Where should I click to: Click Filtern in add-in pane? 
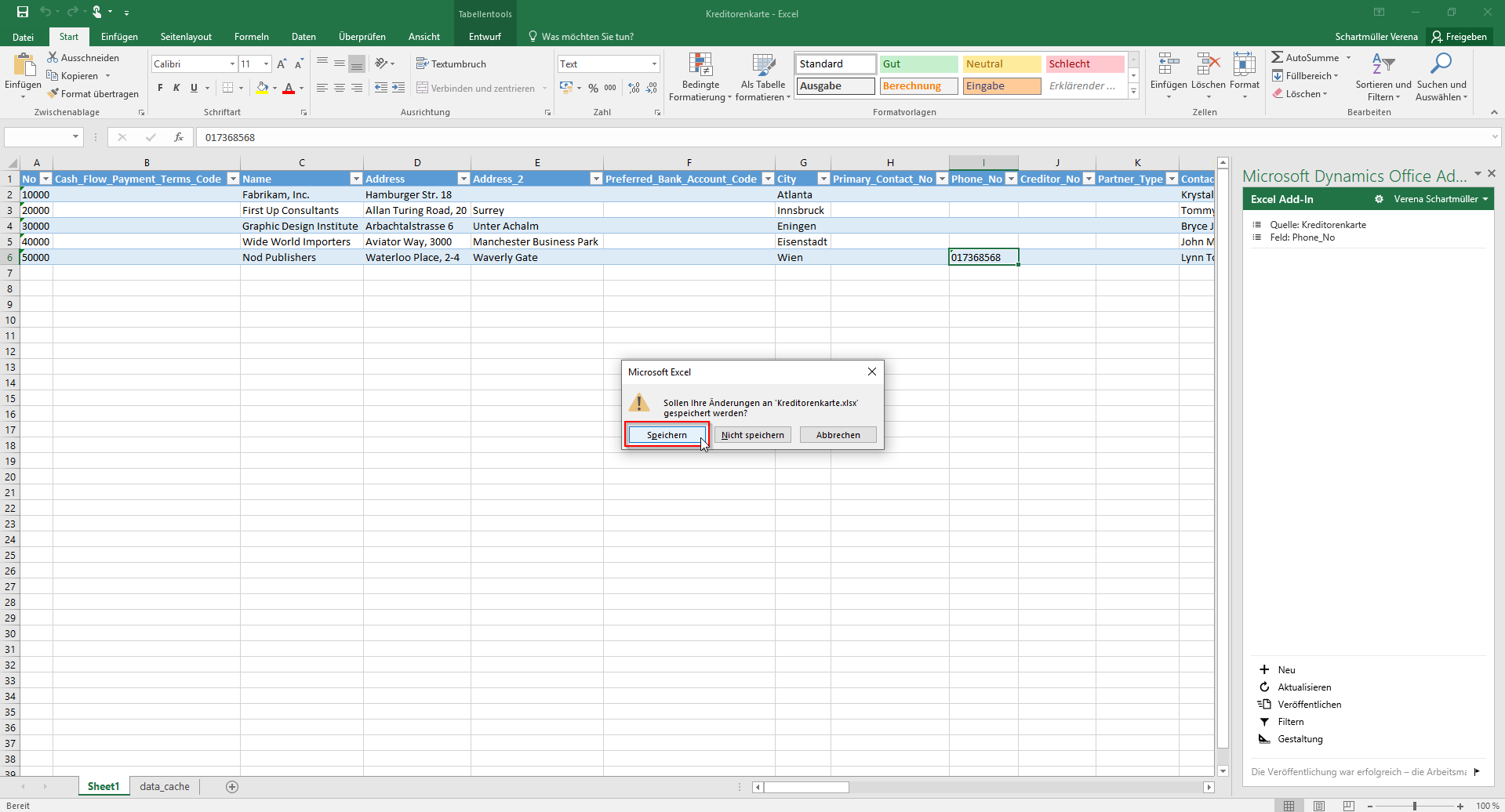tap(1281, 721)
